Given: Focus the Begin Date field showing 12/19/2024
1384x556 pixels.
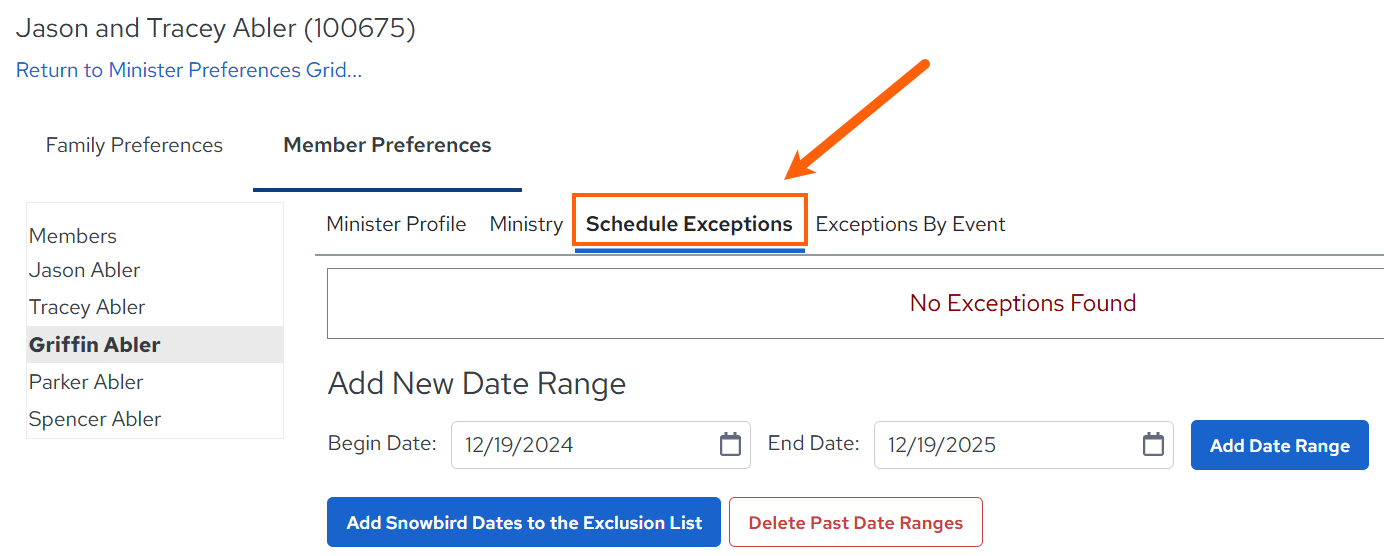Looking at the screenshot, I should coord(600,445).
